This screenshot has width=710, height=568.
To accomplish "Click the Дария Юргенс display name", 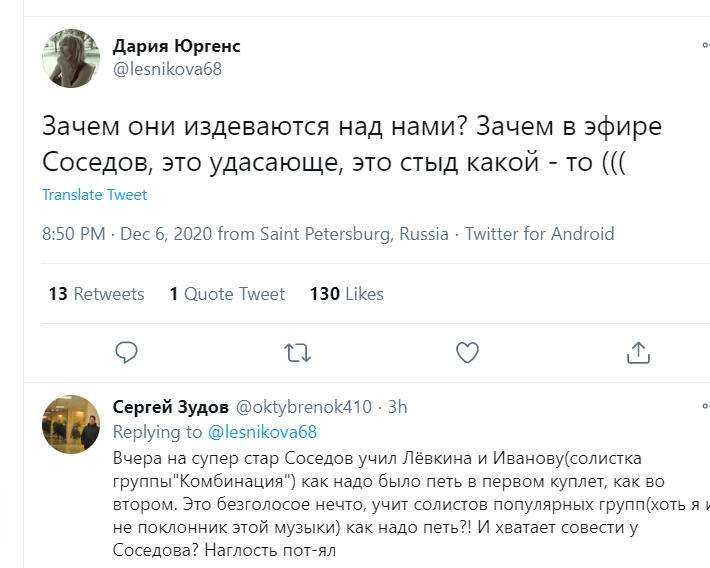I will (x=177, y=46).
